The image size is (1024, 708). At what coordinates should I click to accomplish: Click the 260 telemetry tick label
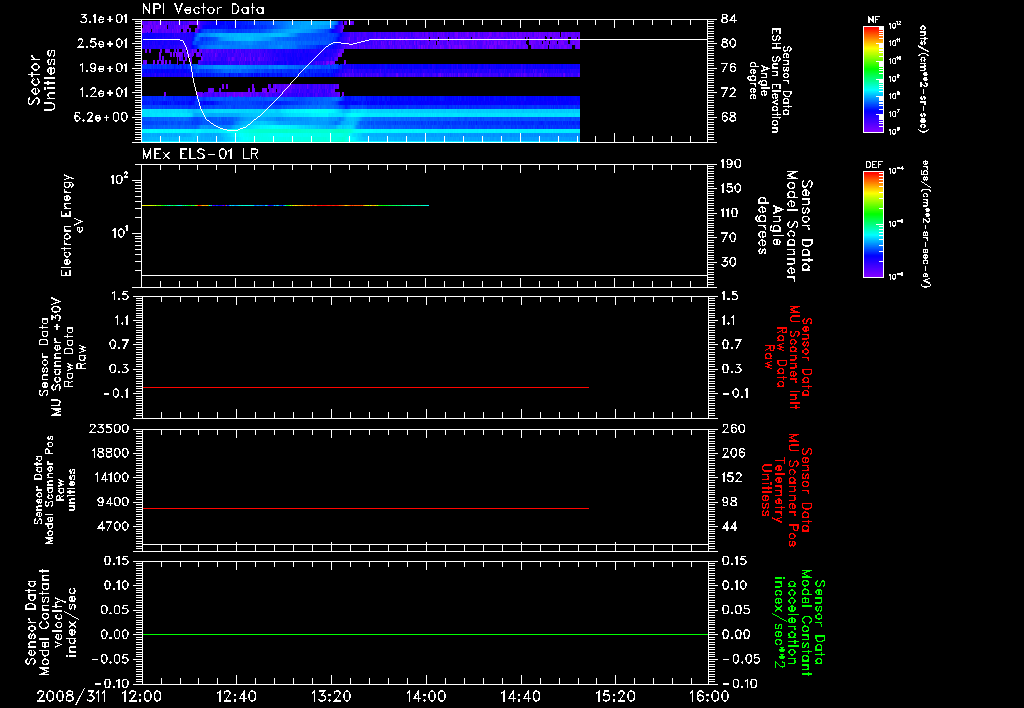[x=731, y=429]
